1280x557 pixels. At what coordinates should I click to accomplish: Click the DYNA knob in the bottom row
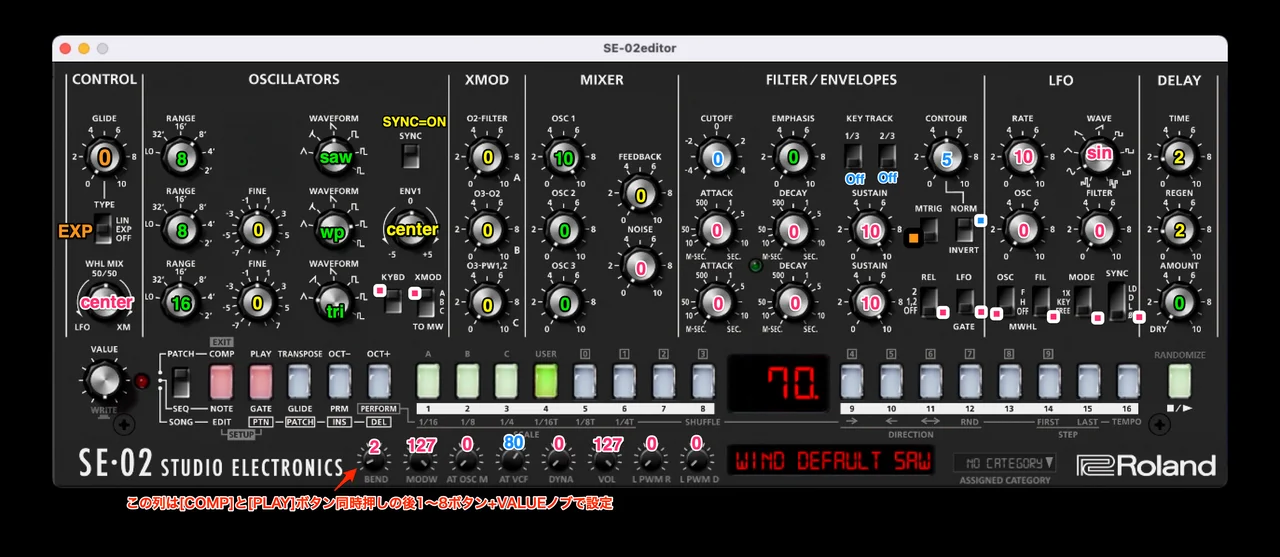click(558, 461)
